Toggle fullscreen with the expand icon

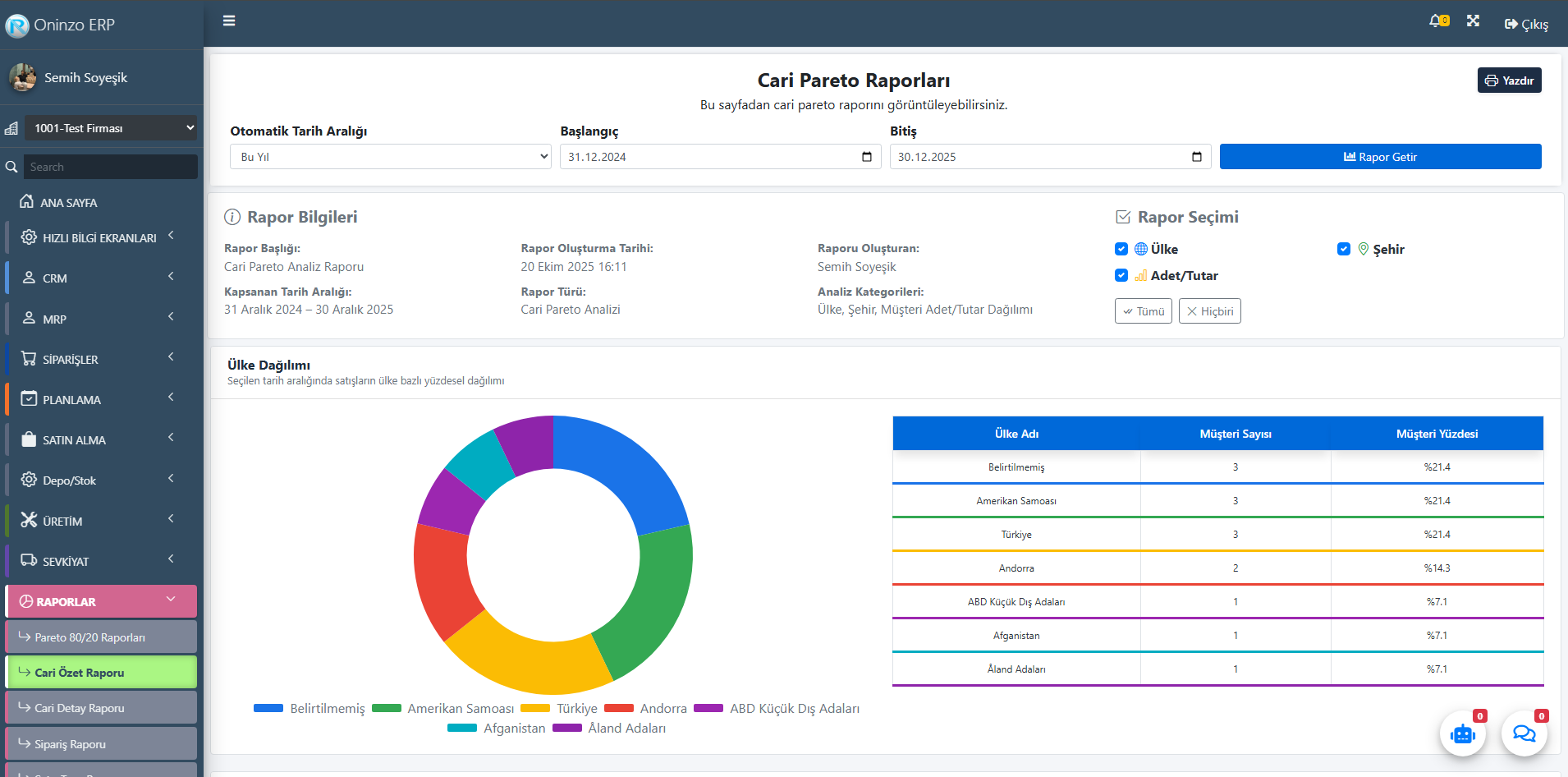pos(1473,21)
